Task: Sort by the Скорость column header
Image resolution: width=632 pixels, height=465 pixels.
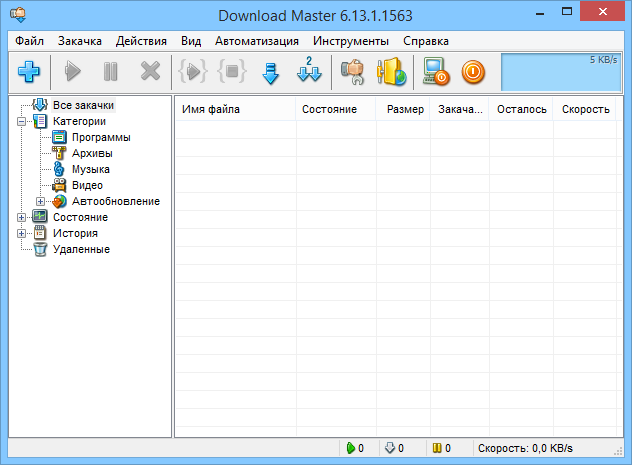Action: tap(585, 109)
